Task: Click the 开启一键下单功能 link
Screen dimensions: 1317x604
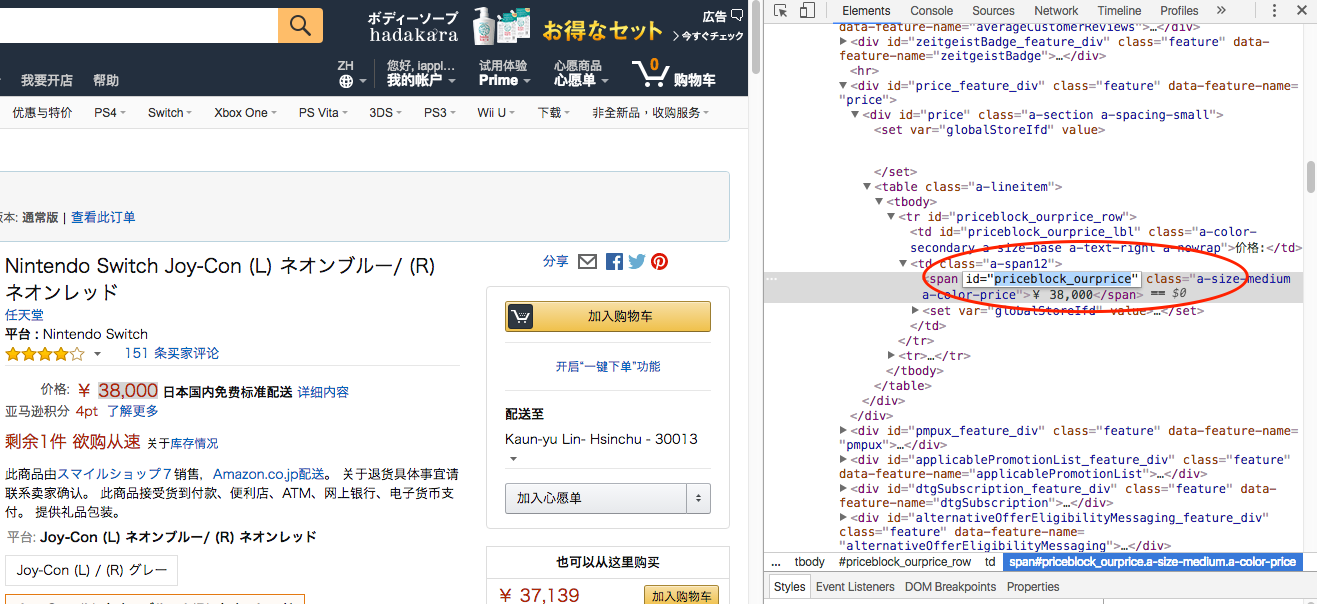Action: click(x=608, y=367)
